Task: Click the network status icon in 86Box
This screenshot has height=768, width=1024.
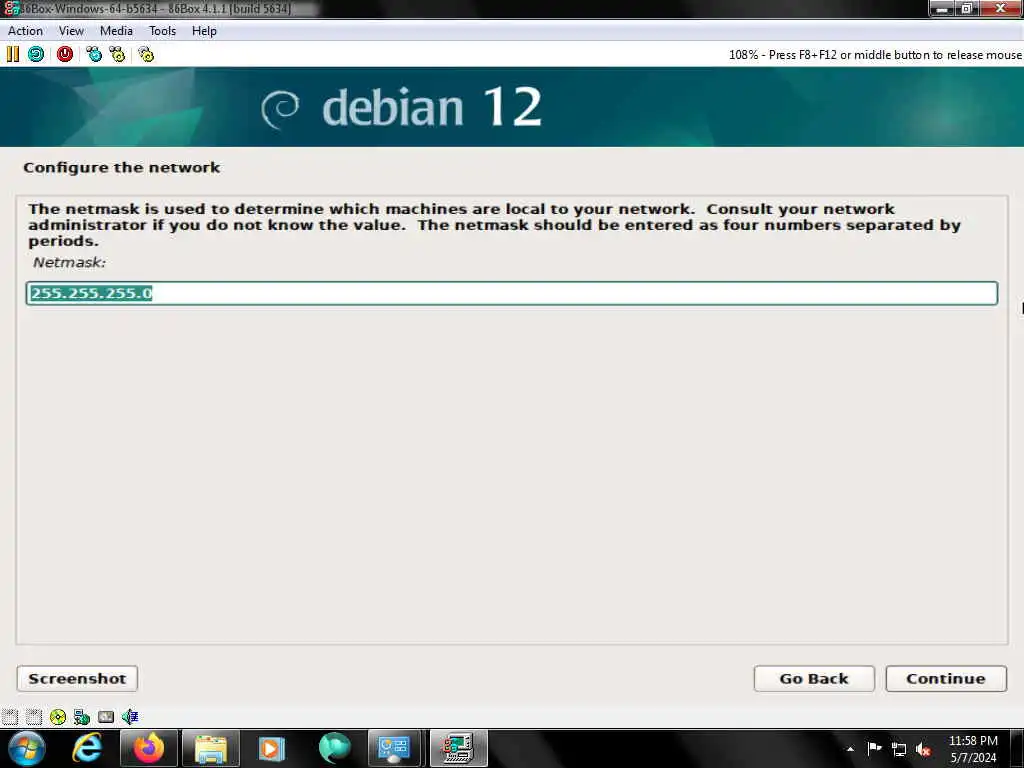Action: point(82,717)
